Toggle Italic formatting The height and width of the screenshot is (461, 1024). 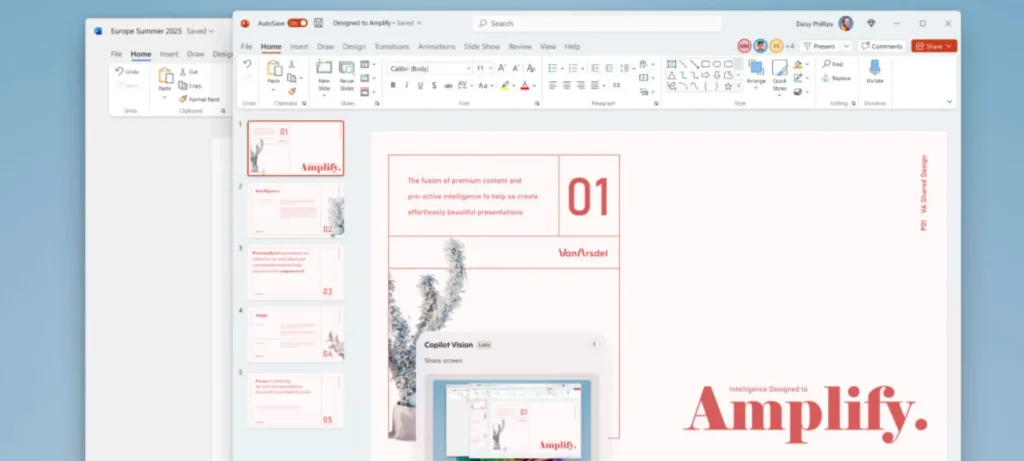click(406, 86)
